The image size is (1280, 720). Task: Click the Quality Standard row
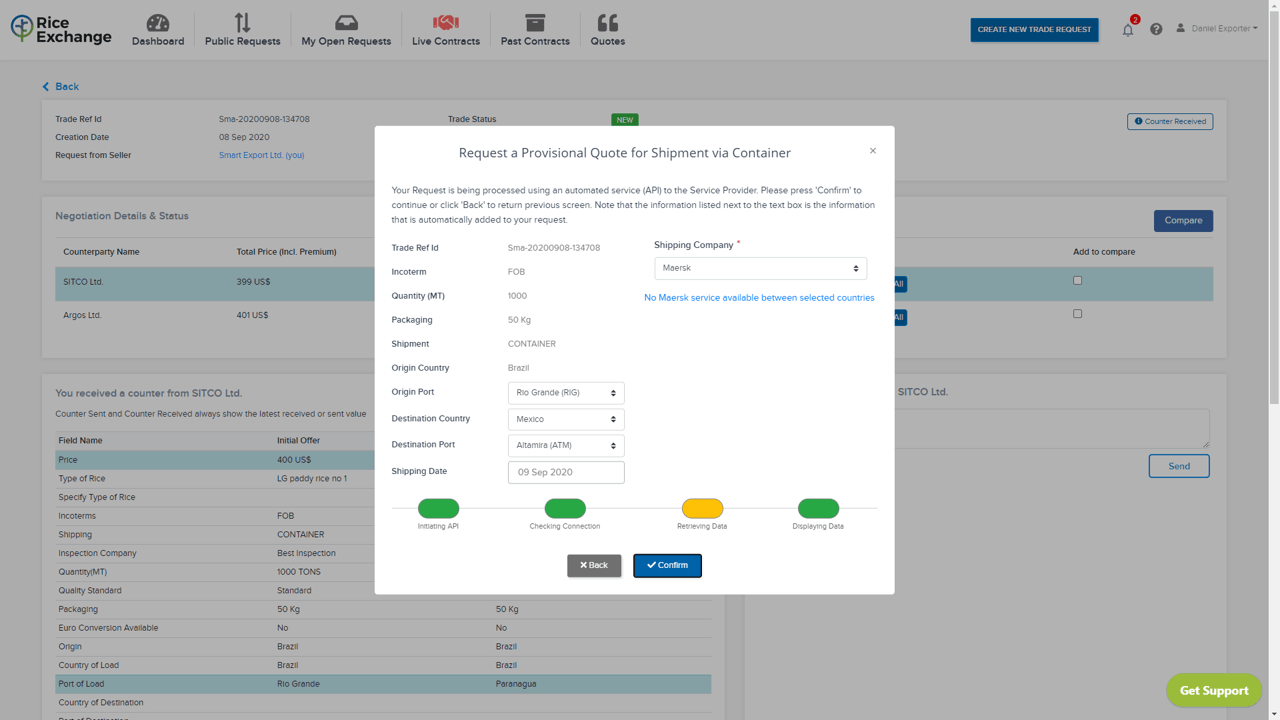[383, 590]
